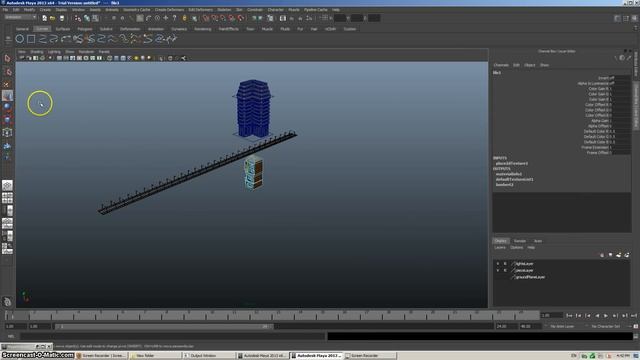Image resolution: width=640 pixels, height=360 pixels.
Task: Select the lambert2 output node
Action: coord(504,184)
